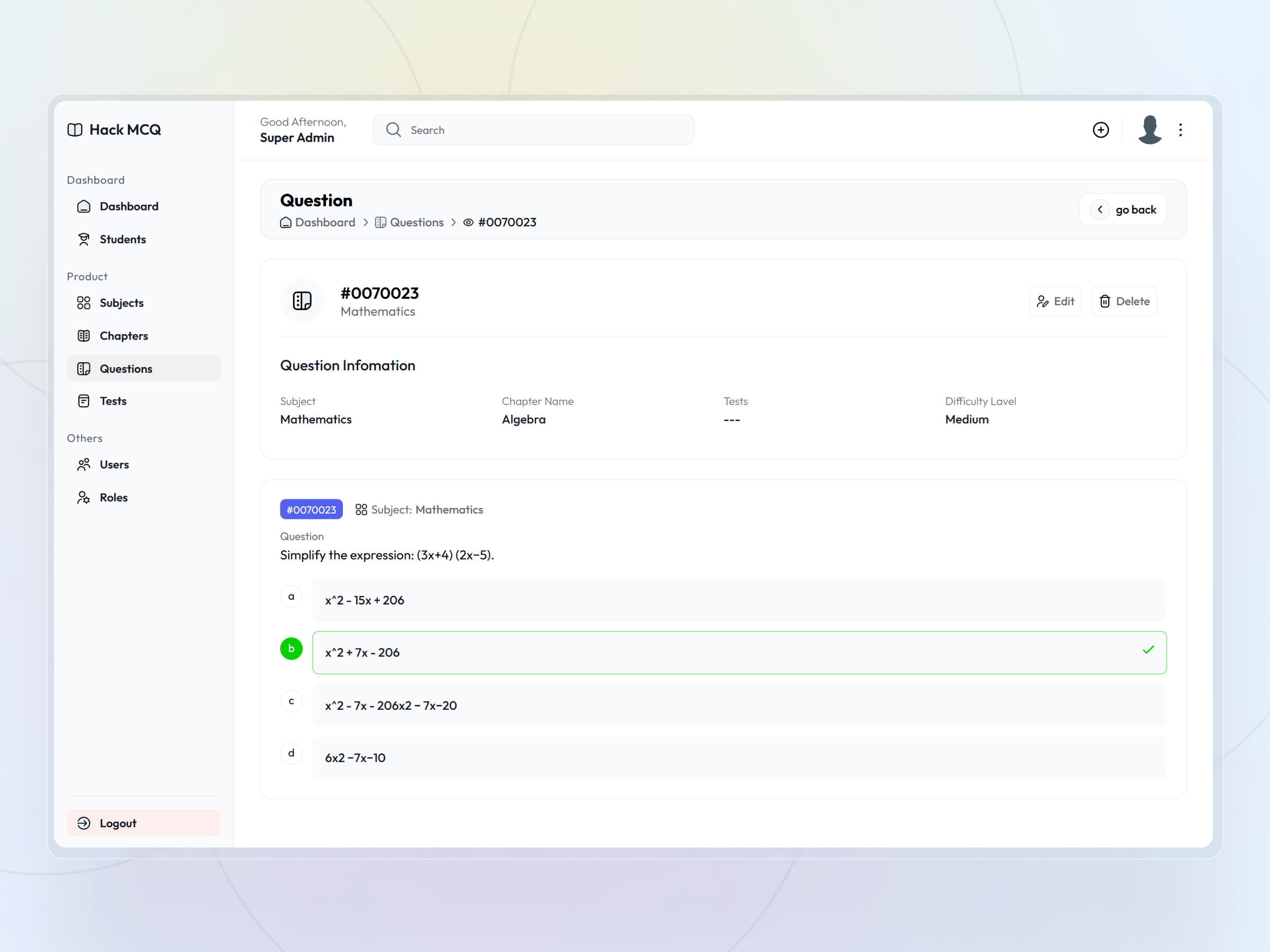The width and height of the screenshot is (1270, 952).
Task: Open Users via the sidebar icon
Action: pyautogui.click(x=84, y=464)
